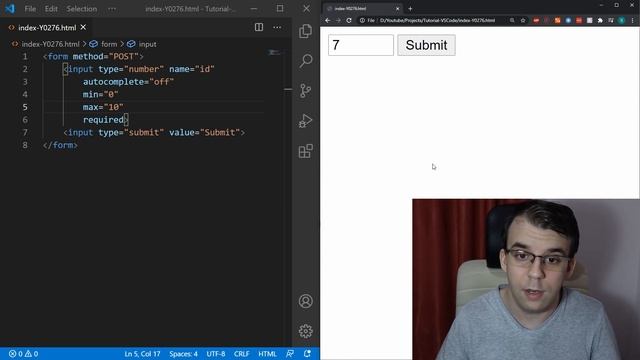The height and width of the screenshot is (360, 640).
Task: Click the Submit button in browser page
Action: coord(426,45)
